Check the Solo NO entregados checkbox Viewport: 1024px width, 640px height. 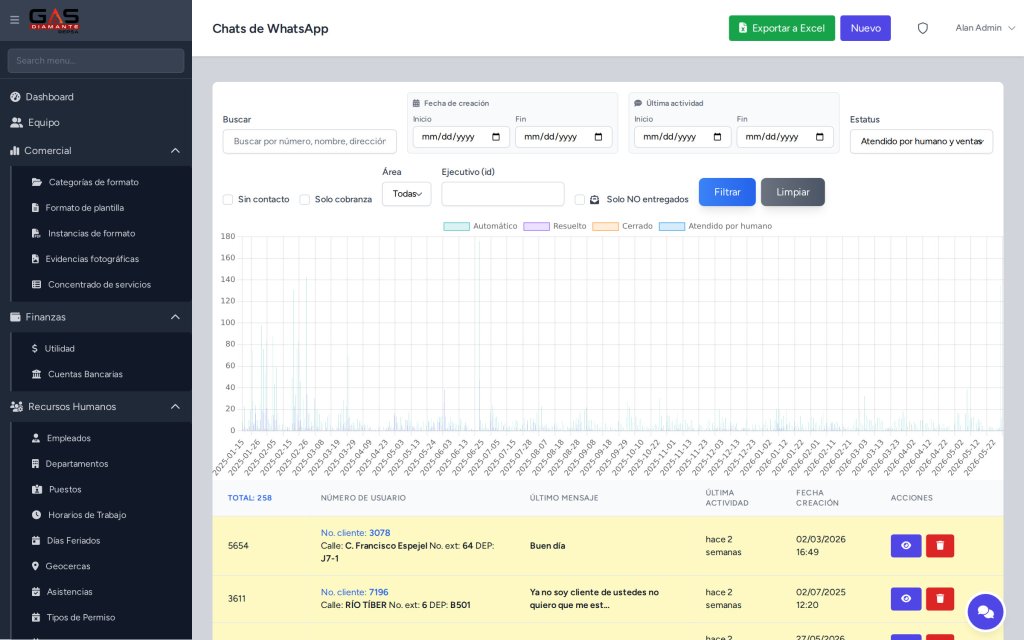tap(580, 199)
